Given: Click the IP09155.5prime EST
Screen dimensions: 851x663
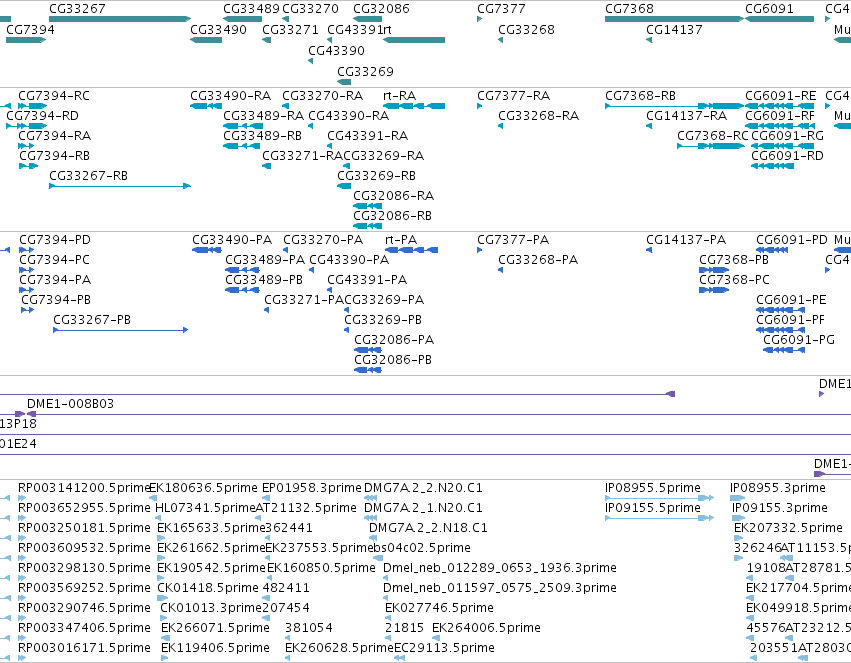Looking at the screenshot, I should pos(659,518).
